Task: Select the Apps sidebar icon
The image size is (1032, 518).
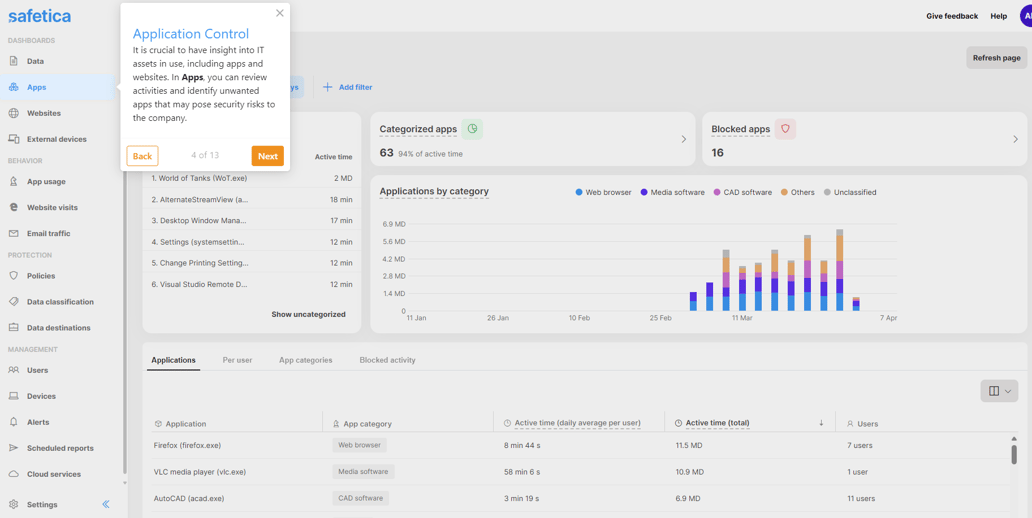Action: tap(13, 87)
